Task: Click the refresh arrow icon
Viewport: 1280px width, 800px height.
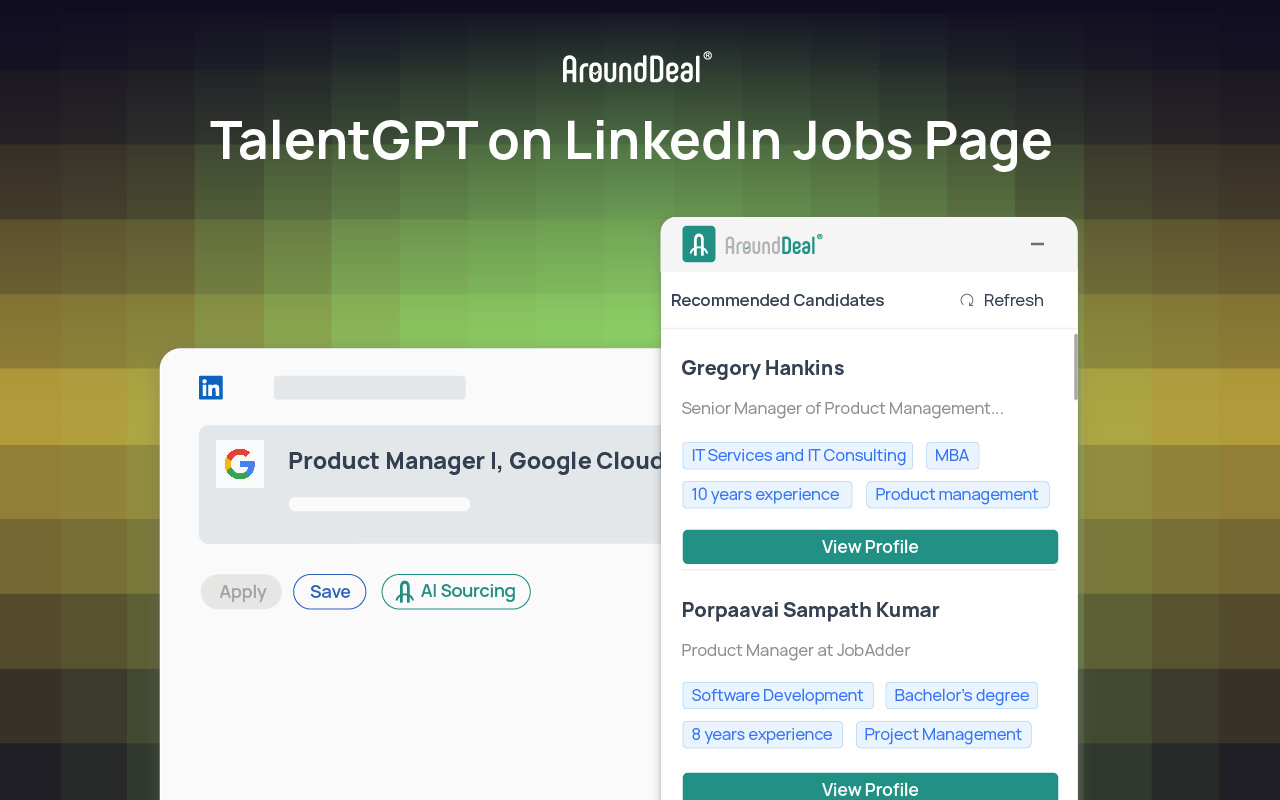Action: click(x=967, y=300)
